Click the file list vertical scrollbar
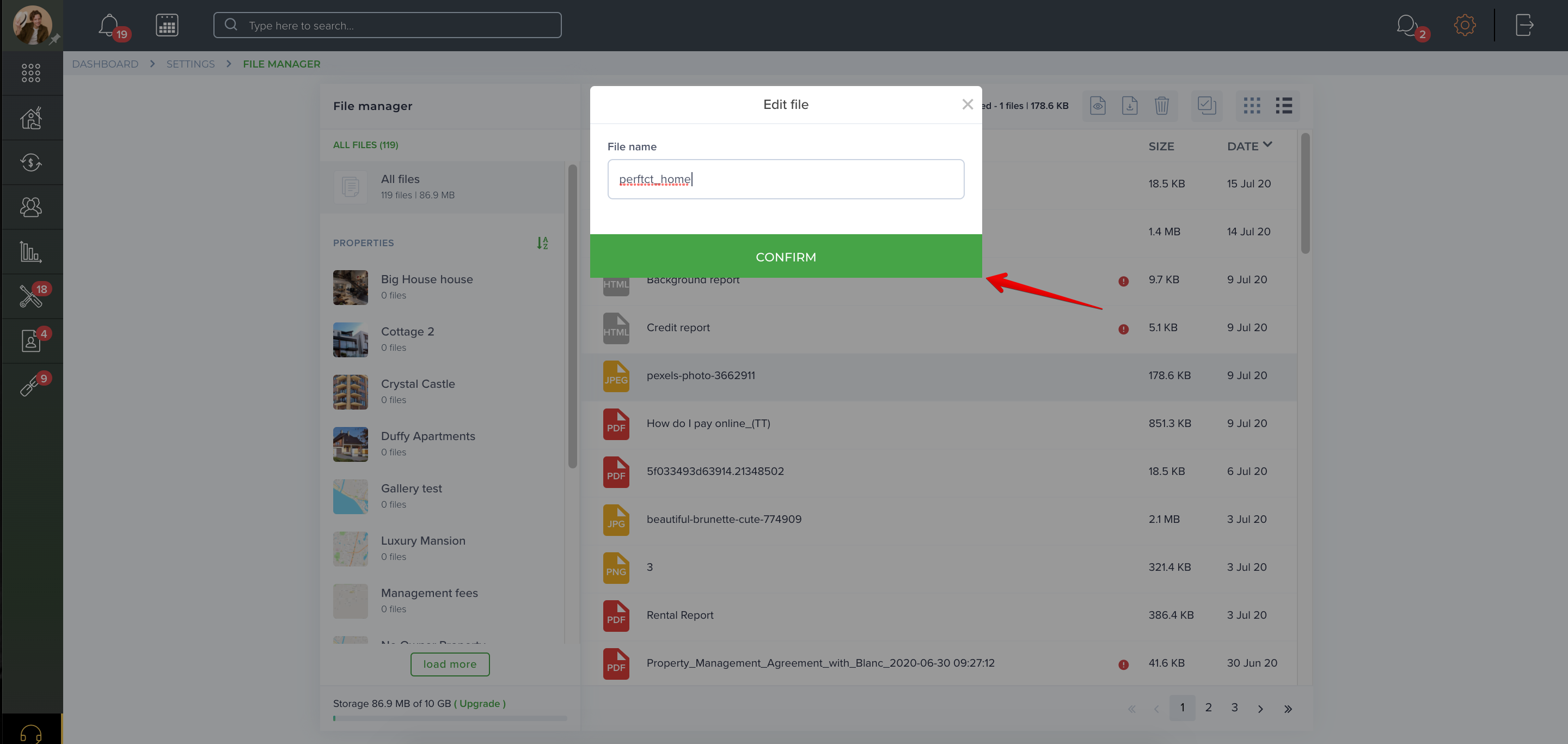Image resolution: width=1568 pixels, height=744 pixels. (1305, 193)
